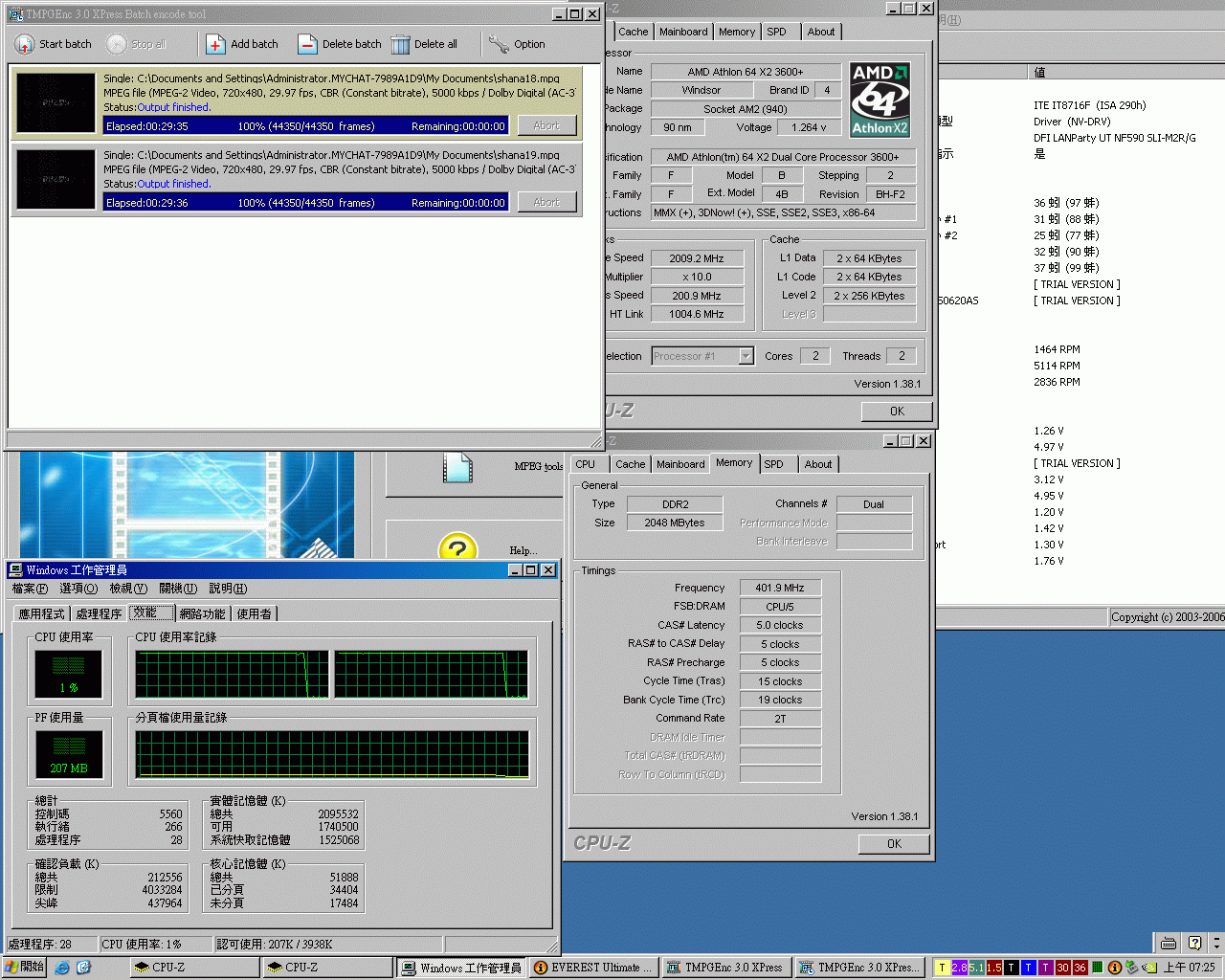The image size is (1225, 980).
Task: Open the 選項(O) menu in Task Manager
Action: tap(78, 589)
